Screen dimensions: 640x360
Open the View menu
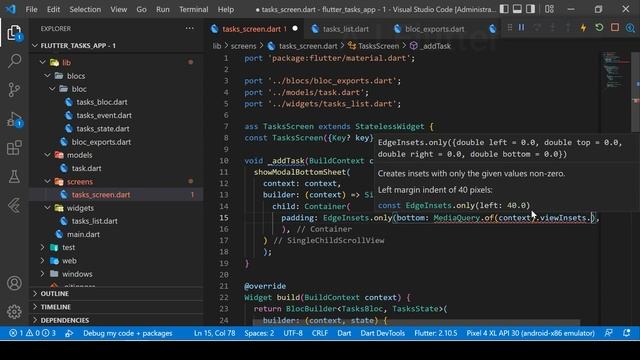click(x=118, y=9)
